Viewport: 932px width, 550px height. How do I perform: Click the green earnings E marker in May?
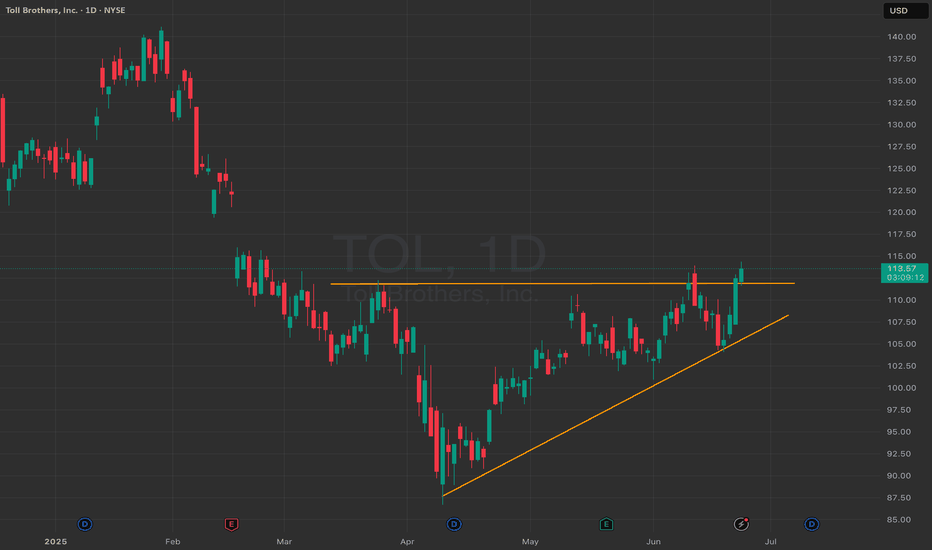[606, 524]
